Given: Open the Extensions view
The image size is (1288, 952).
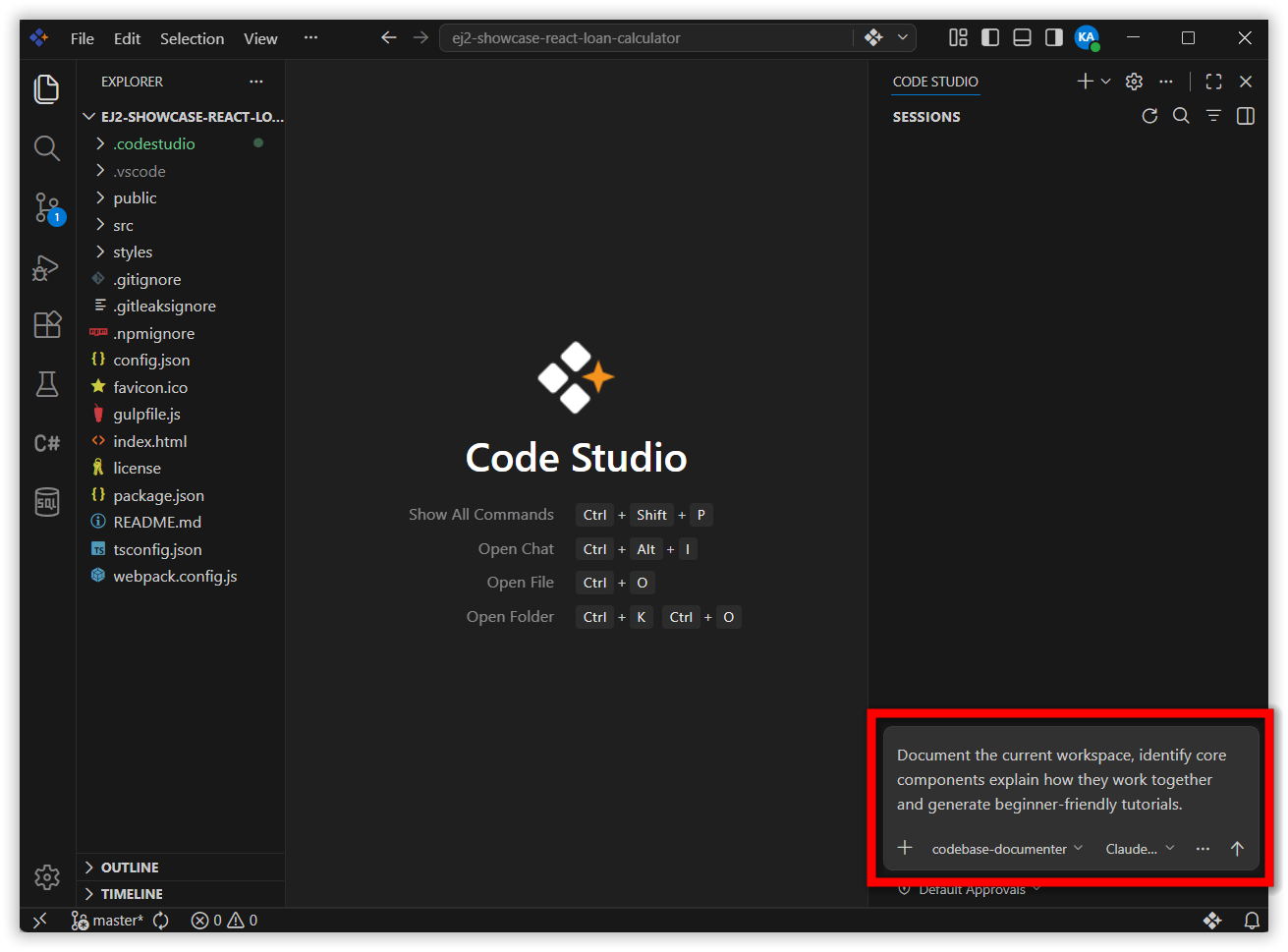Looking at the screenshot, I should tap(47, 325).
